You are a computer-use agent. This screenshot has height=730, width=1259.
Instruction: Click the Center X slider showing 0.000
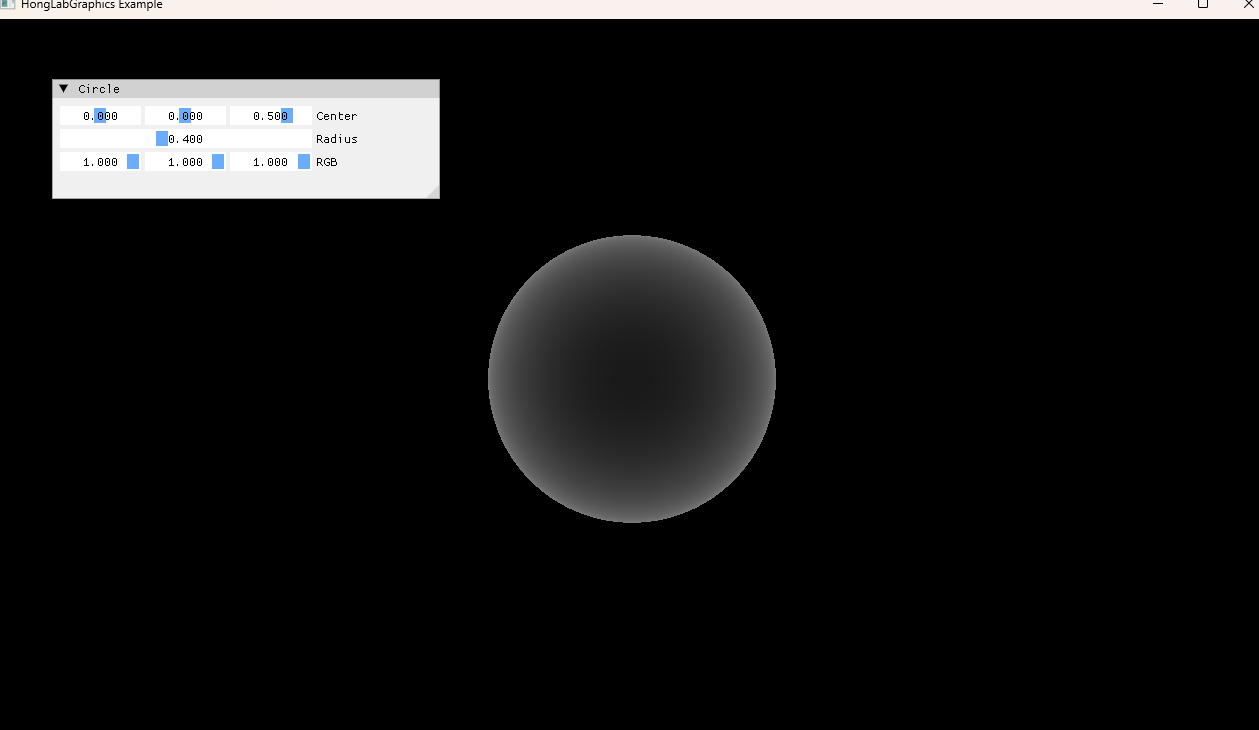(x=100, y=116)
